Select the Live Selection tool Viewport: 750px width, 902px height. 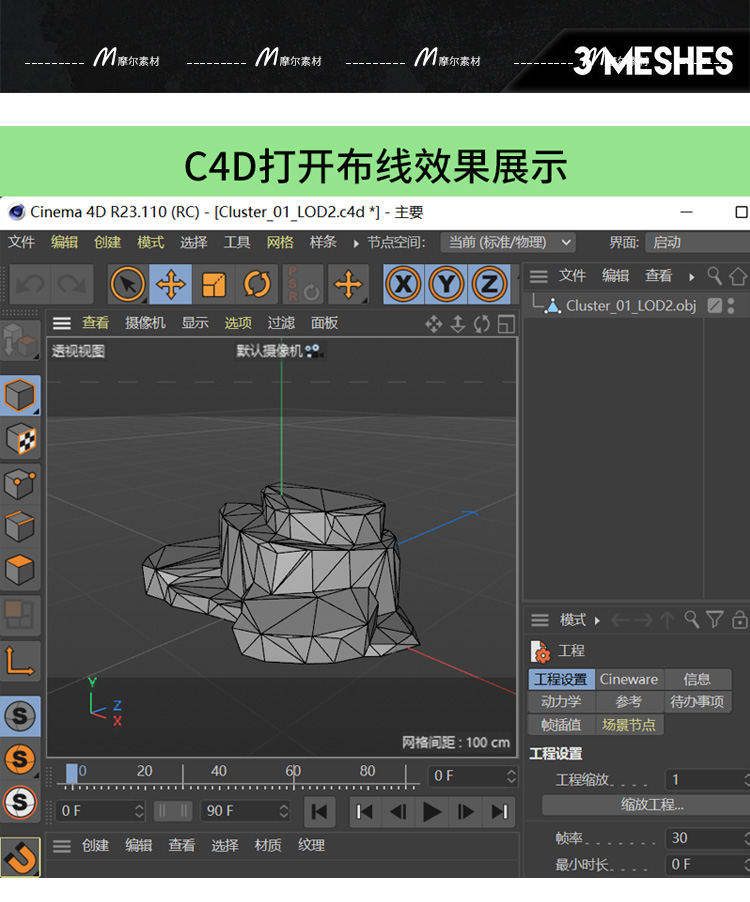(x=127, y=285)
